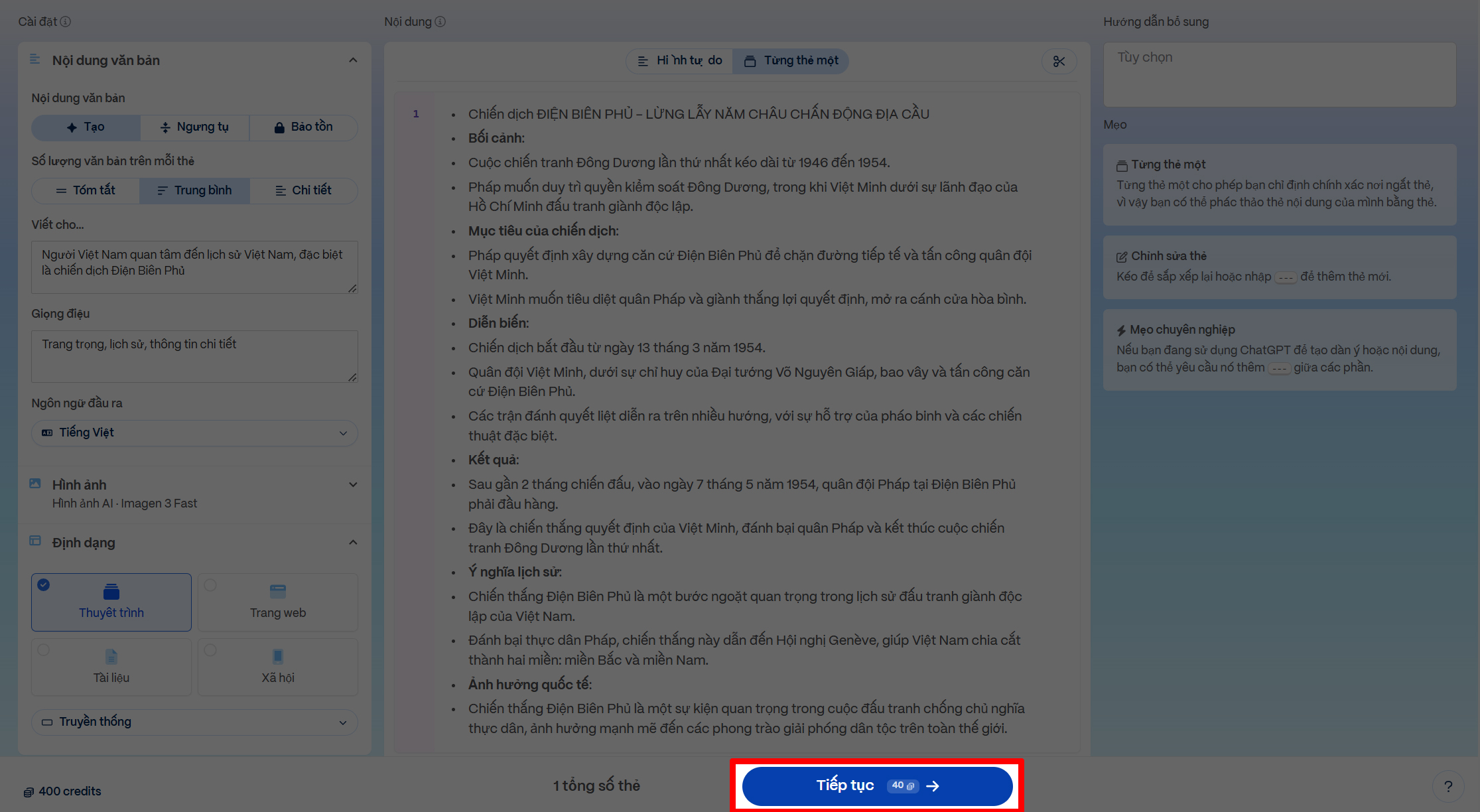1480x812 pixels.
Task: Switch to Từng thẻ một mode
Action: 791,61
